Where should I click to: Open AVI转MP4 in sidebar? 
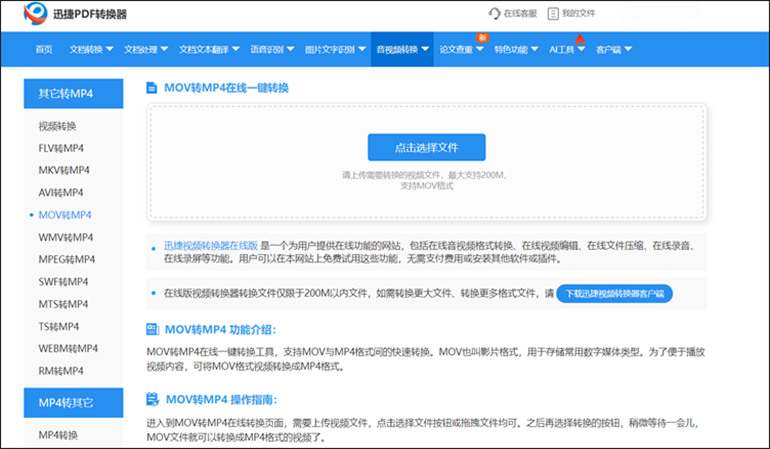click(61, 192)
